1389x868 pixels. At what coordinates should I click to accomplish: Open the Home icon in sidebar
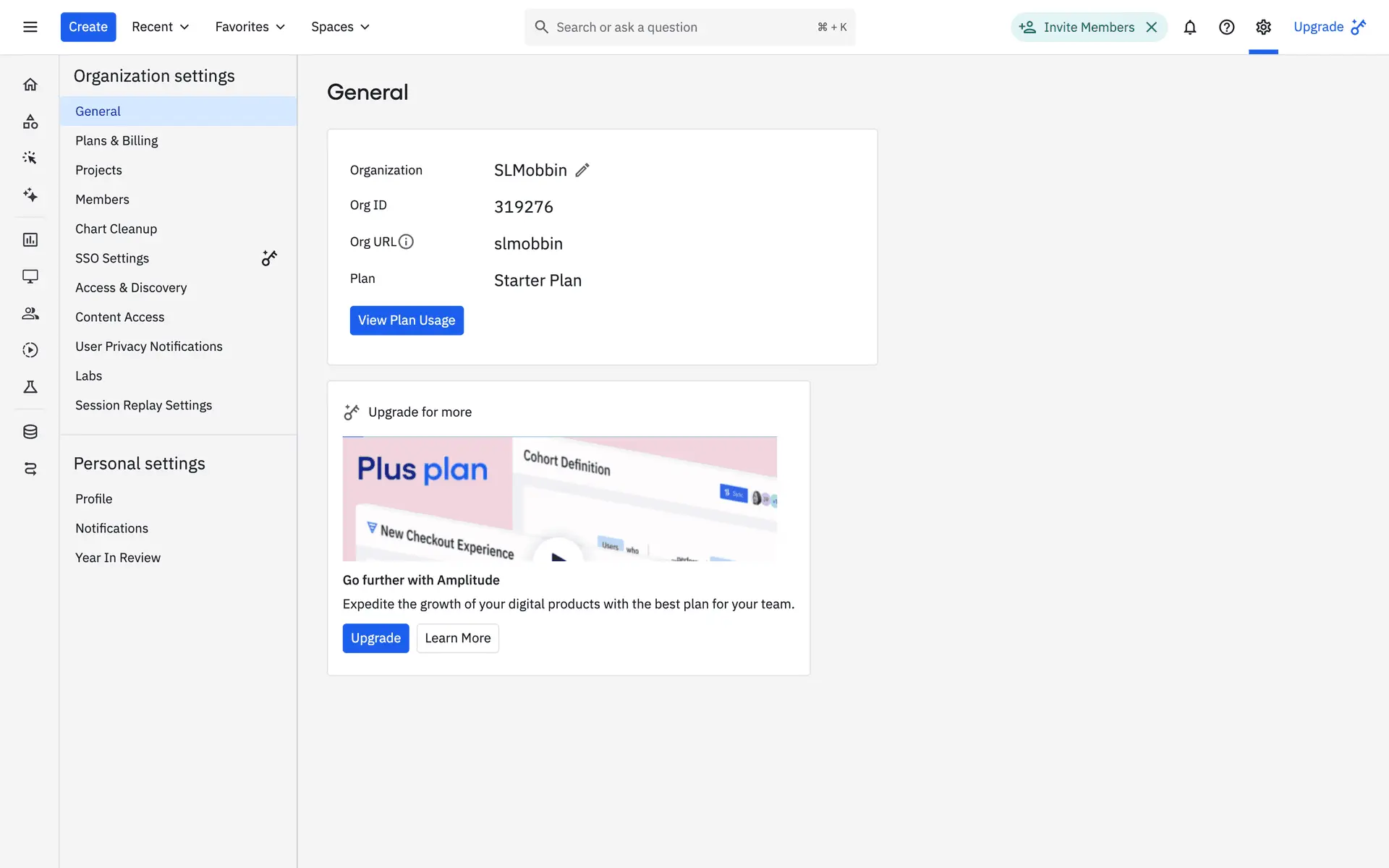coord(30,85)
